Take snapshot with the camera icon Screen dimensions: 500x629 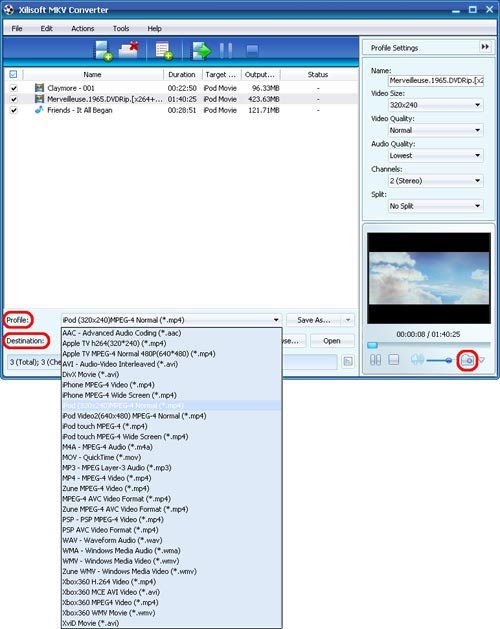pyautogui.click(x=467, y=360)
